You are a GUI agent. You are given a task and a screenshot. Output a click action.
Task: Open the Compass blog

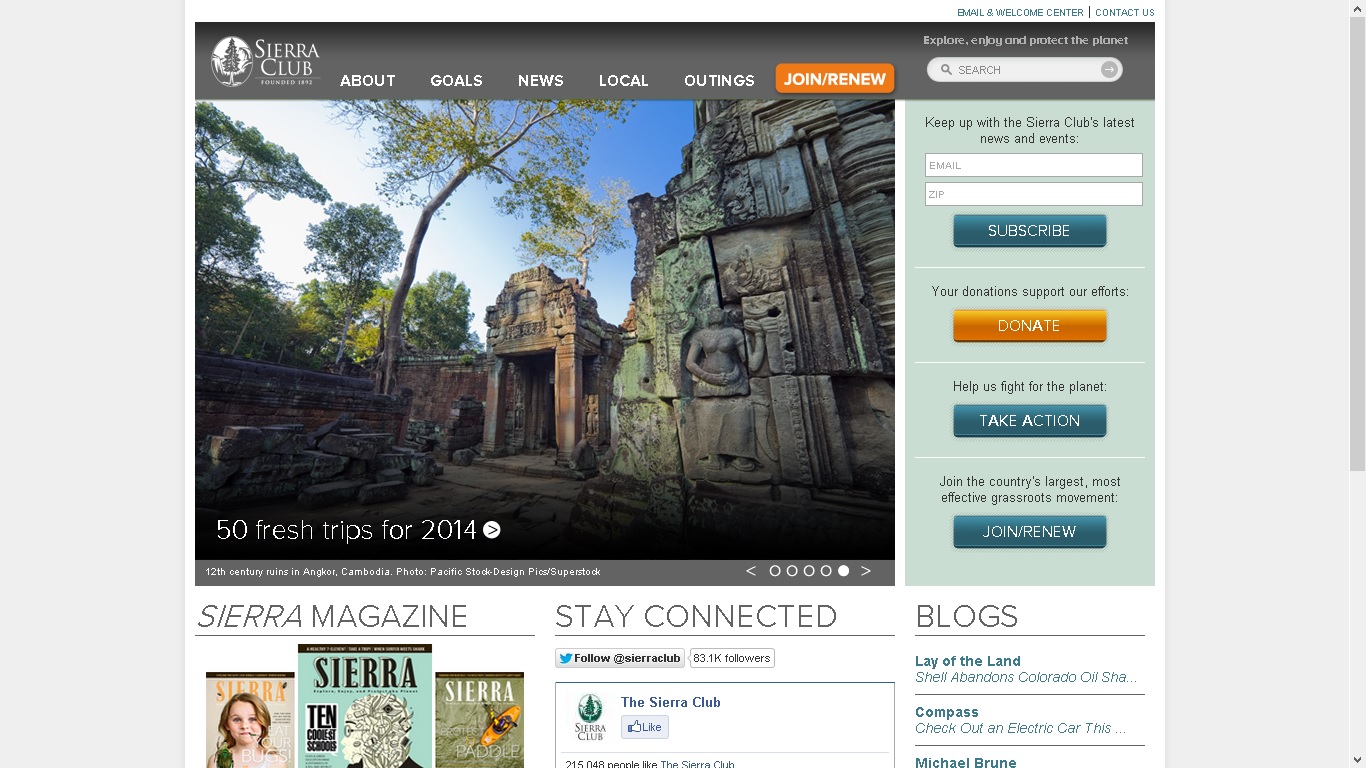[x=947, y=712]
